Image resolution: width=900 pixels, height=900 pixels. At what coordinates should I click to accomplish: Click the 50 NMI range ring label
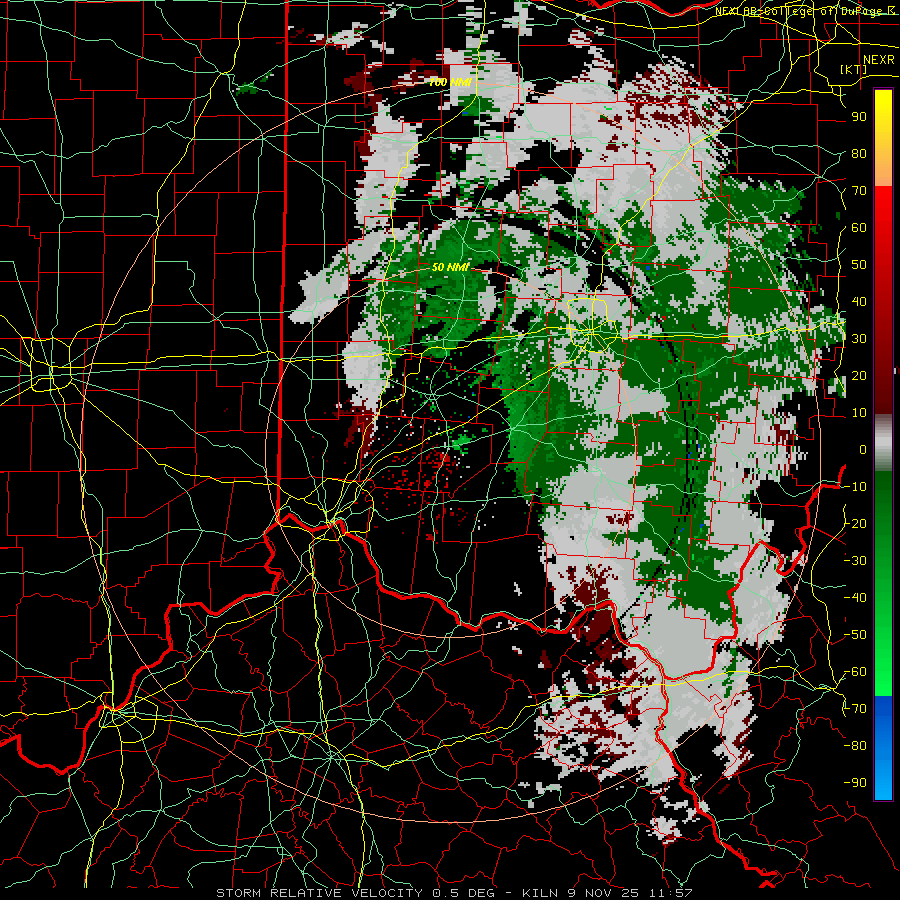point(451,267)
